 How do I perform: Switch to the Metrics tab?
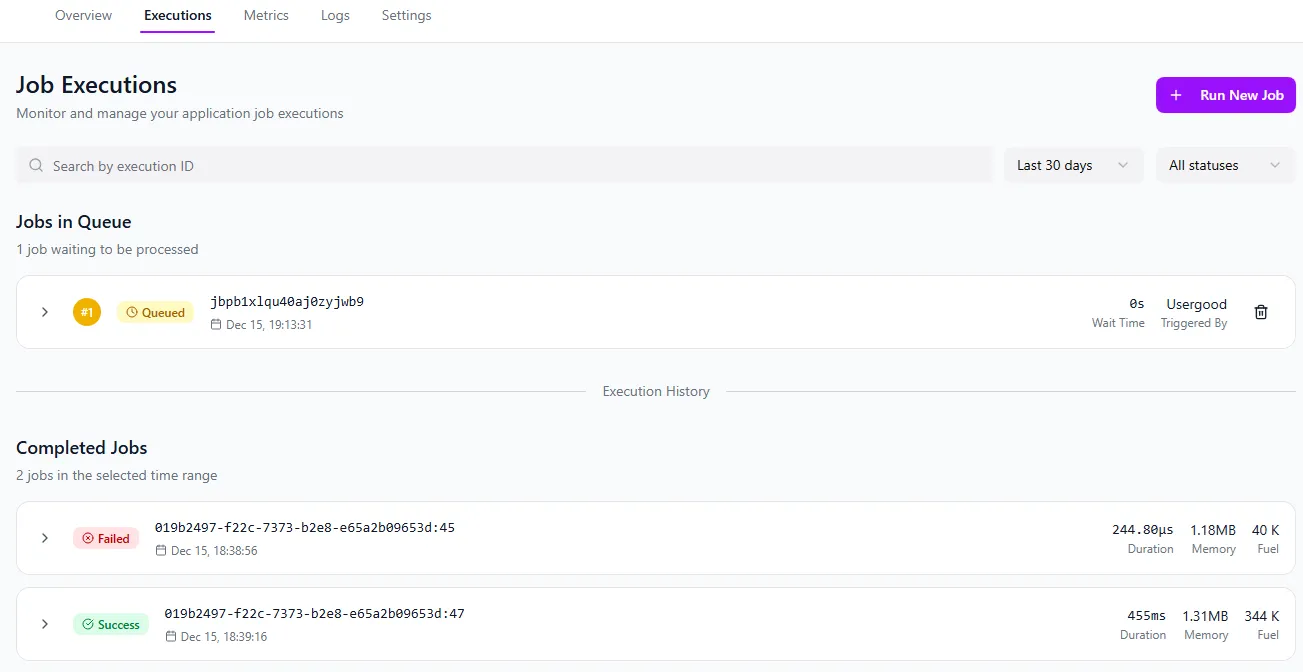[266, 15]
